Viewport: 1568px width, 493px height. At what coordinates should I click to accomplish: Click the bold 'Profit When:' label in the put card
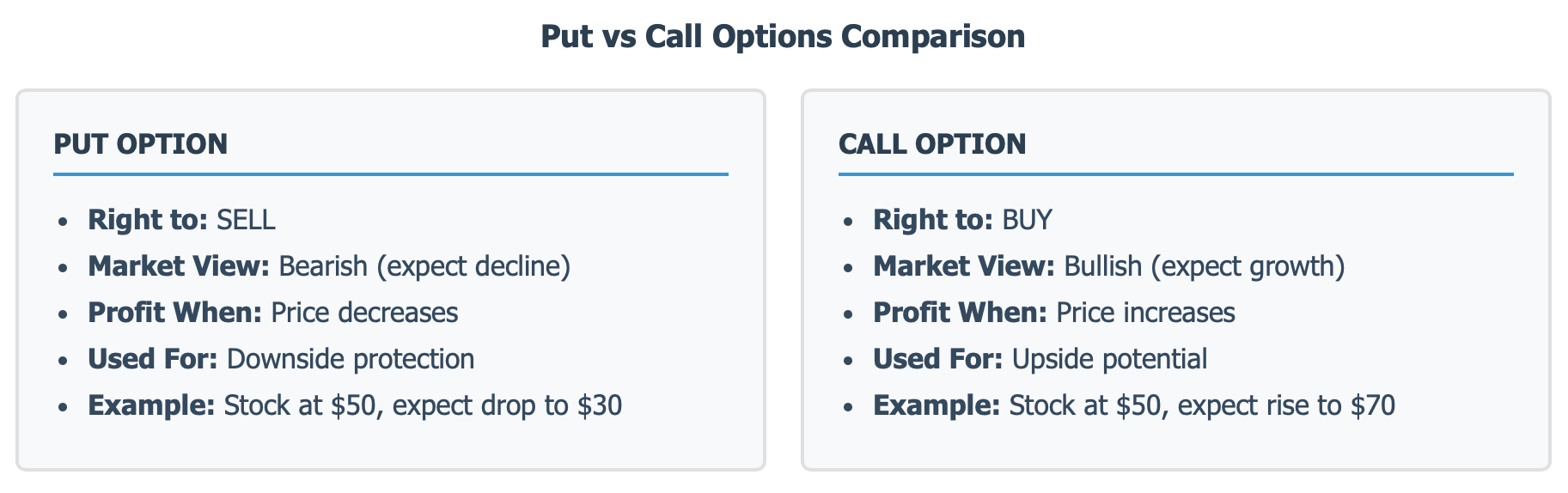[x=174, y=313]
